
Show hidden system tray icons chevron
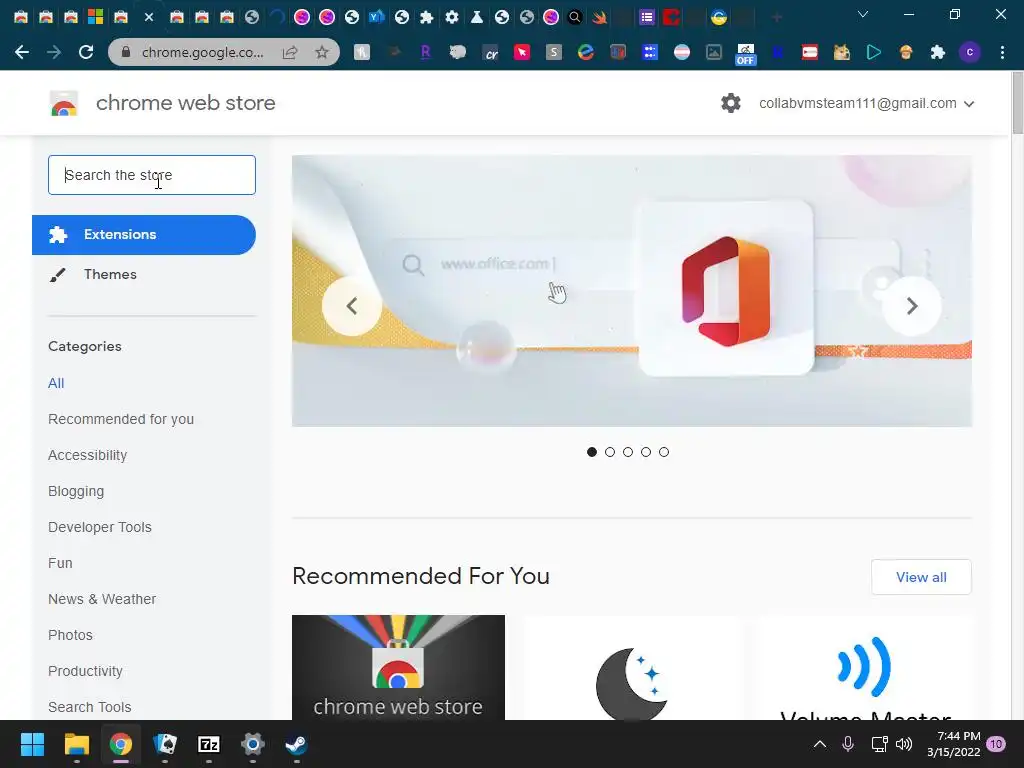tap(820, 744)
